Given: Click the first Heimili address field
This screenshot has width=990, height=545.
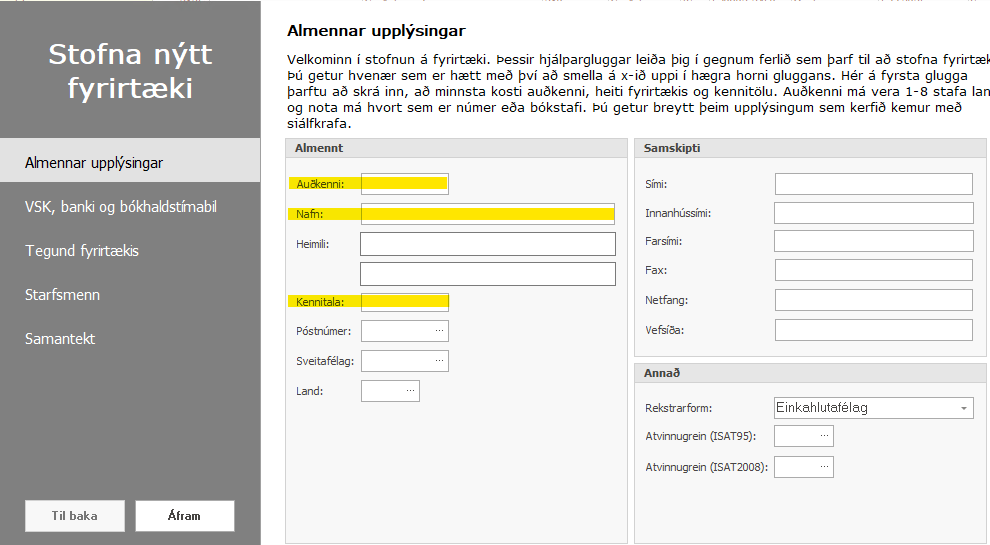Looking at the screenshot, I should (488, 244).
